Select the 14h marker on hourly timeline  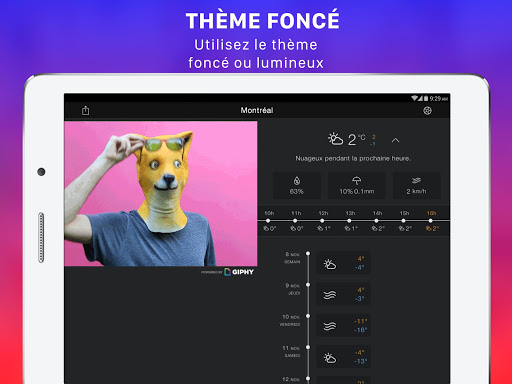pos(376,221)
